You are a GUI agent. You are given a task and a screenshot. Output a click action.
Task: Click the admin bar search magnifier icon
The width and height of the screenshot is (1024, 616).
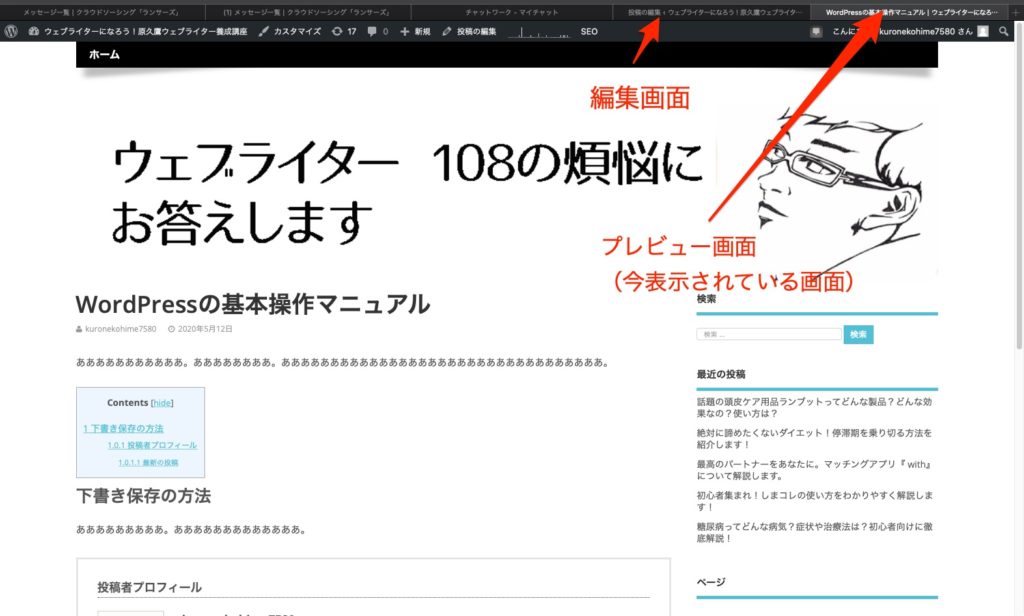pos(1004,31)
